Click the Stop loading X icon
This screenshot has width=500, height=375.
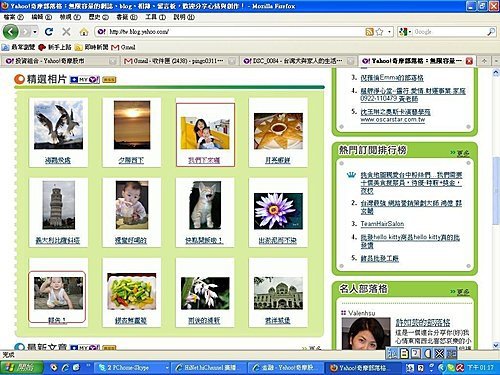tap(66, 32)
